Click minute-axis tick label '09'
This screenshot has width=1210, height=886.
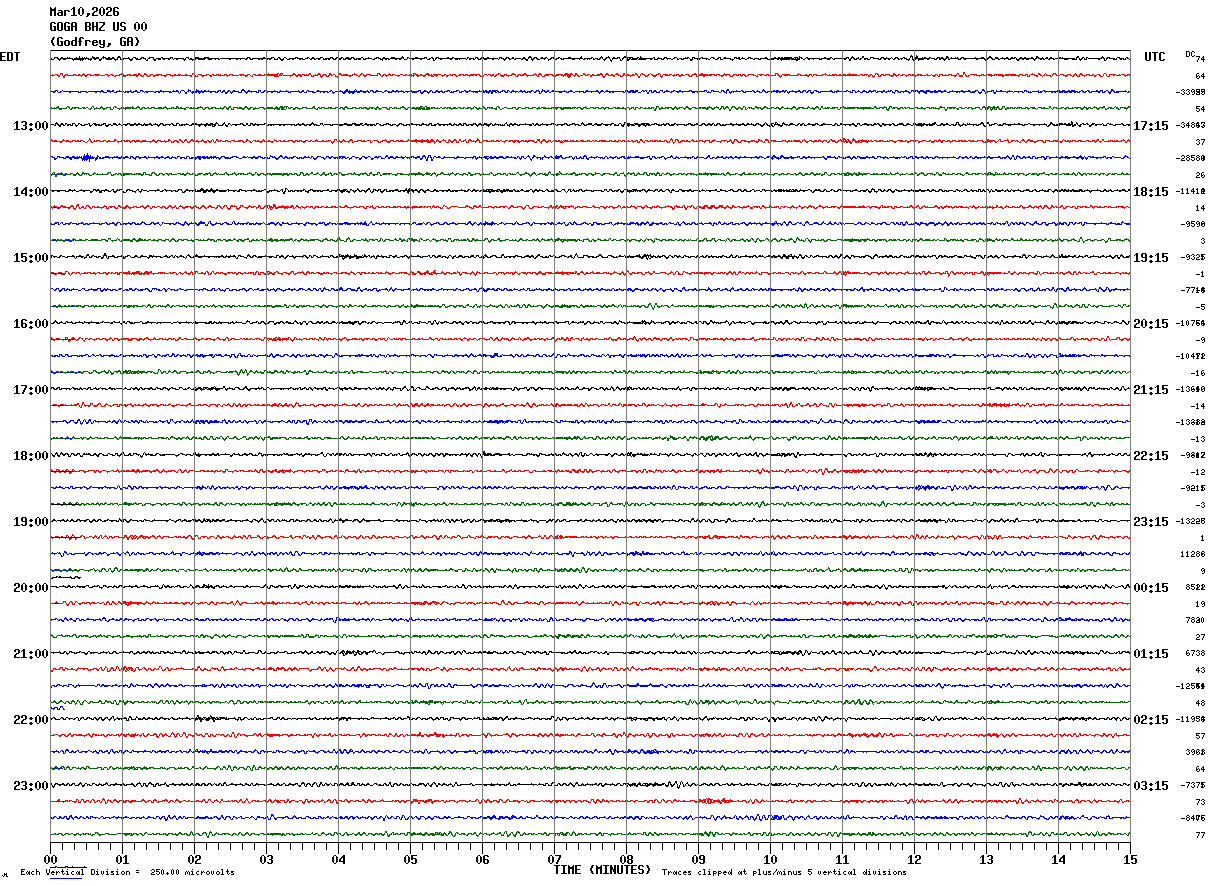point(698,859)
